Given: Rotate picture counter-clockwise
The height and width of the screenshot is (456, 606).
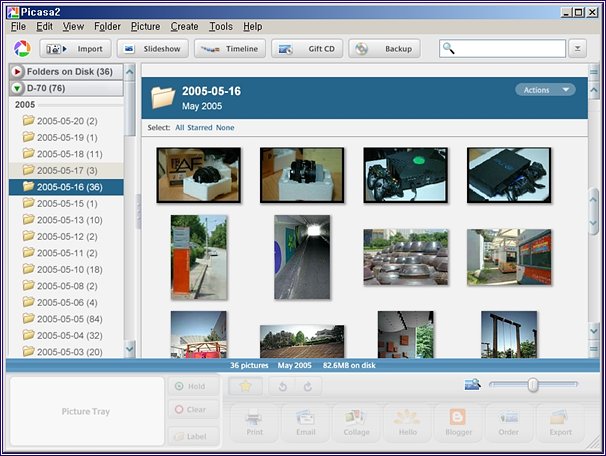Looking at the screenshot, I should pos(283,386).
